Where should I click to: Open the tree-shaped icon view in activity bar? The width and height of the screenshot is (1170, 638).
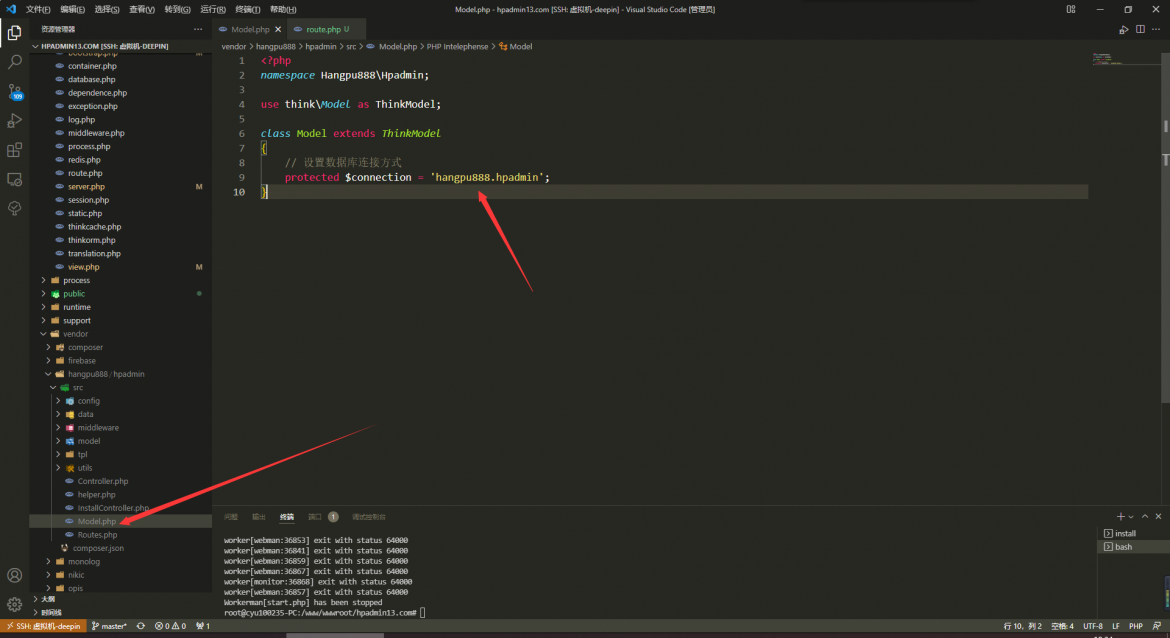click(14, 208)
